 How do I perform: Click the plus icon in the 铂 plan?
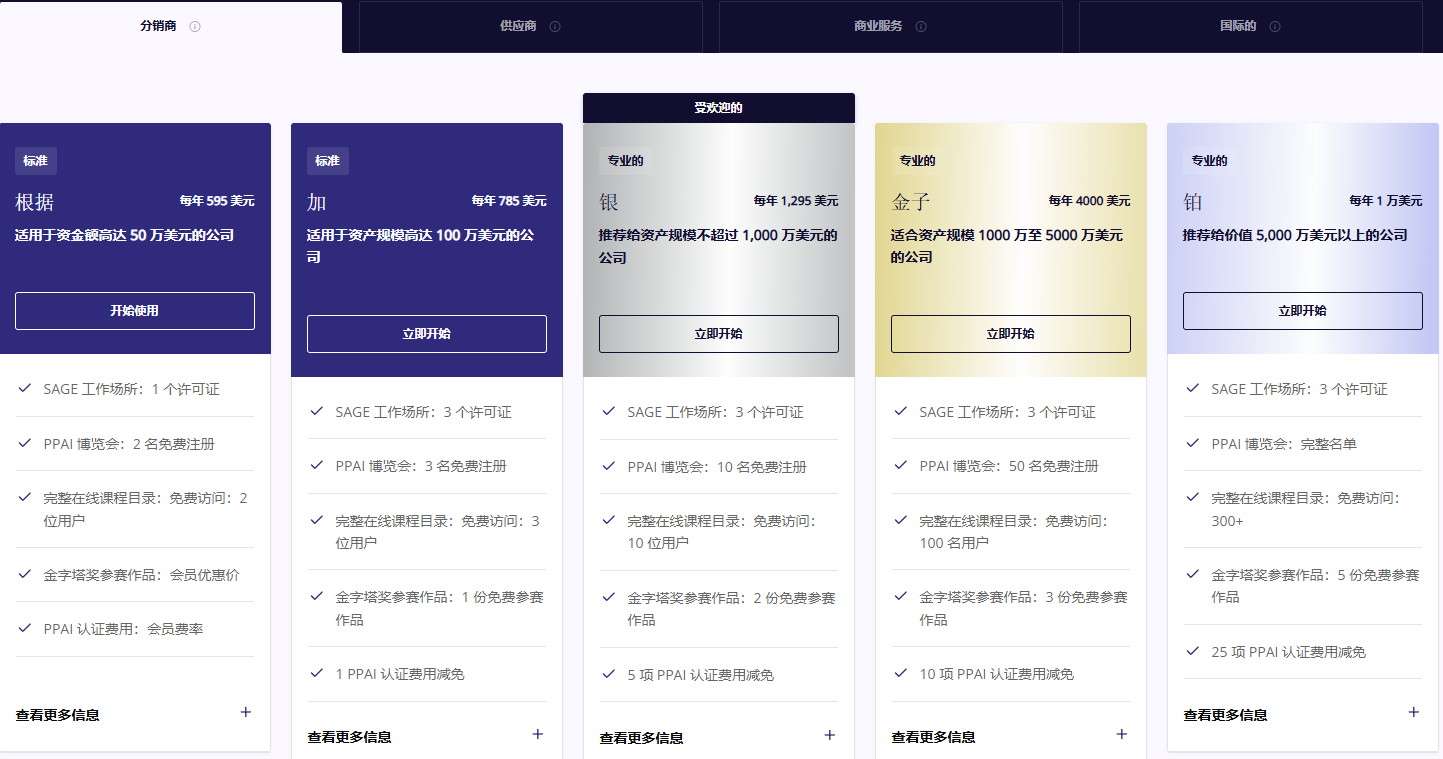pyautogui.click(x=1413, y=713)
